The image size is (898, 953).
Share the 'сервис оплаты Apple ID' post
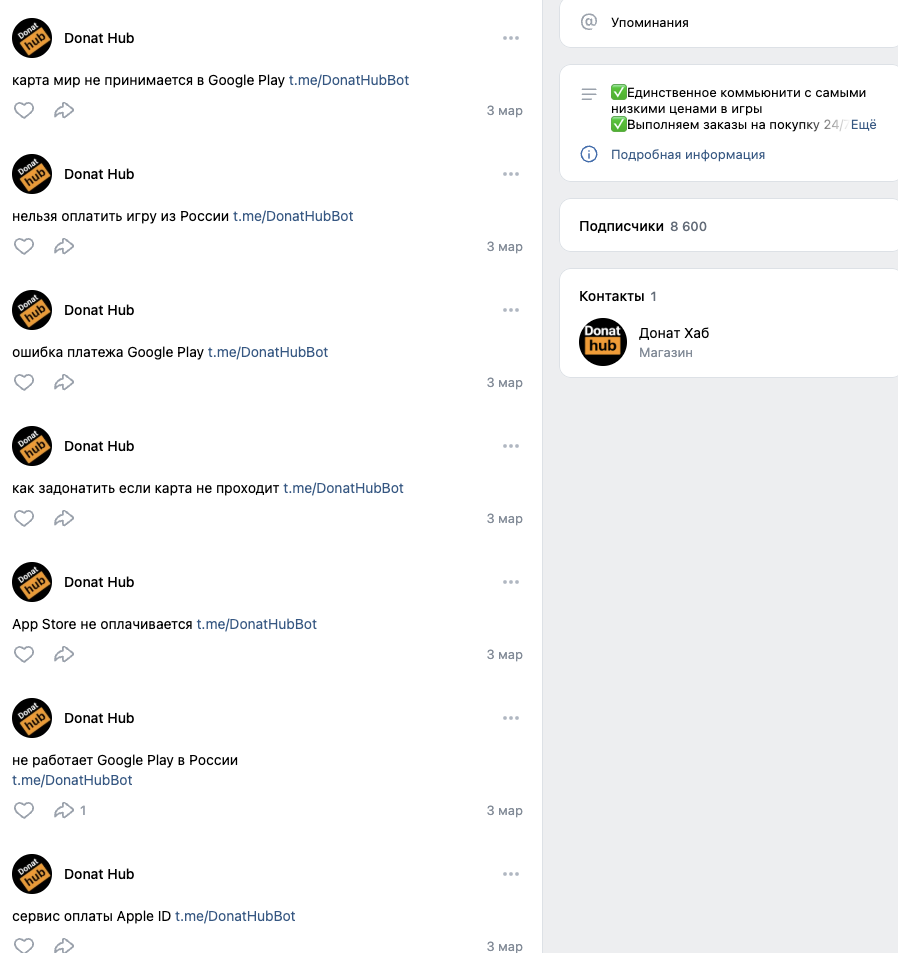coord(64,945)
